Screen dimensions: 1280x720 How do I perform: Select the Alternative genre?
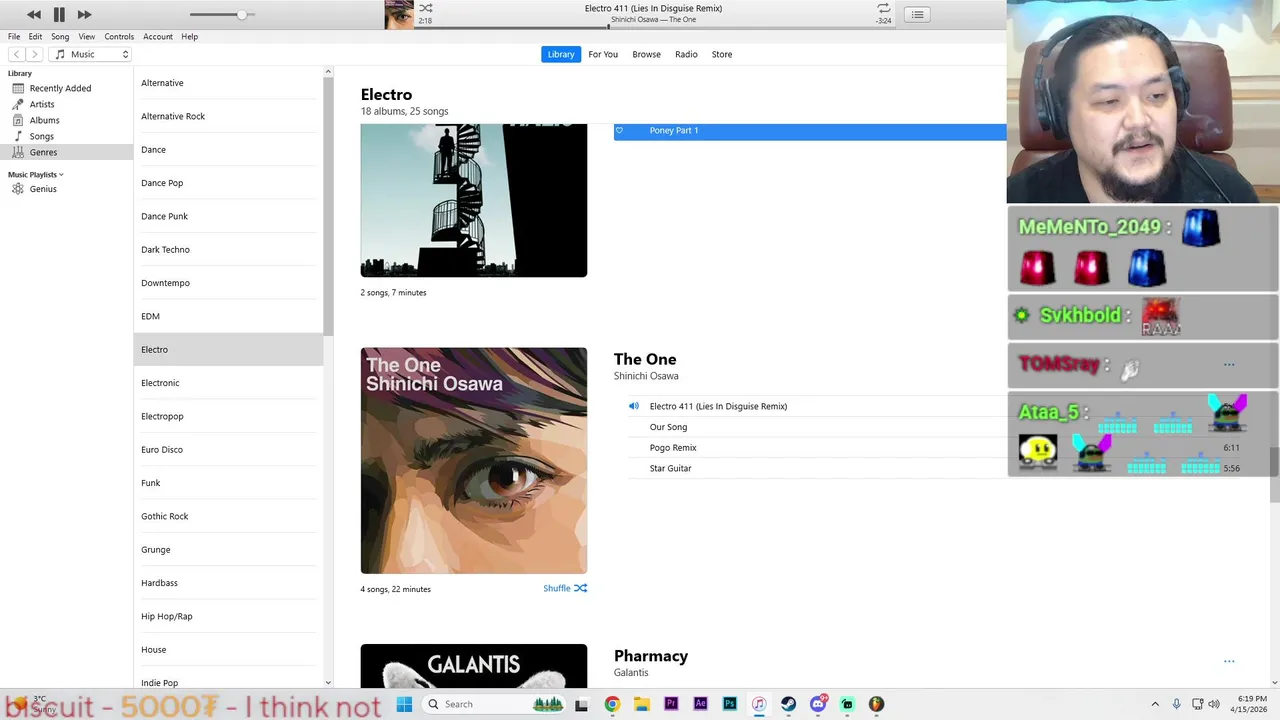point(228,83)
